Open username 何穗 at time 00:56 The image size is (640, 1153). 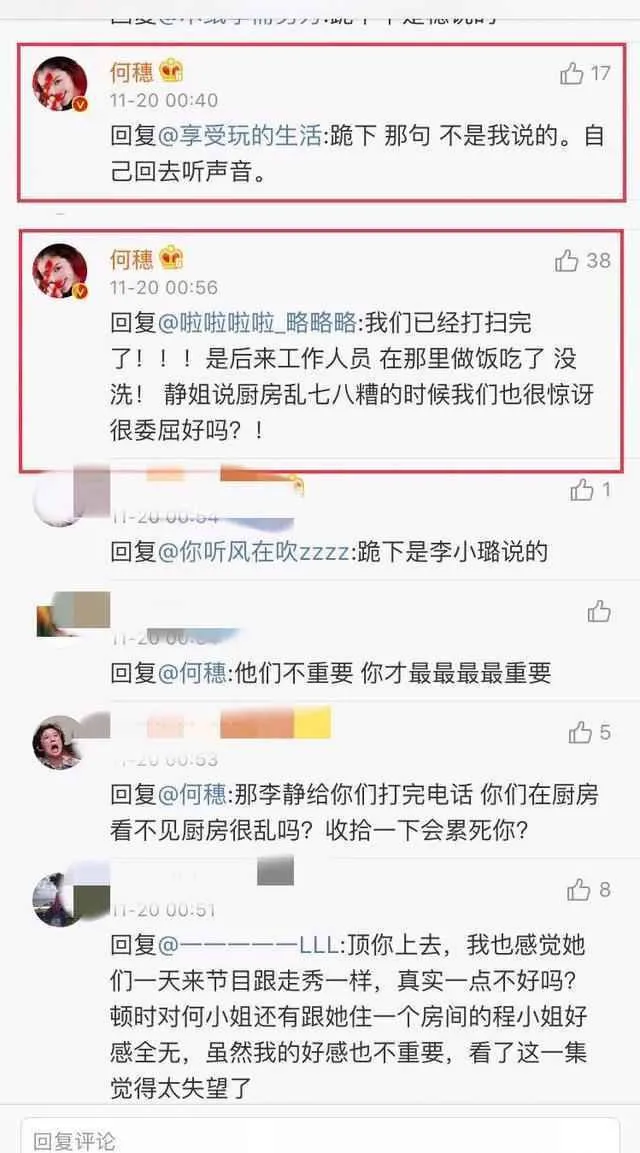pos(132,259)
